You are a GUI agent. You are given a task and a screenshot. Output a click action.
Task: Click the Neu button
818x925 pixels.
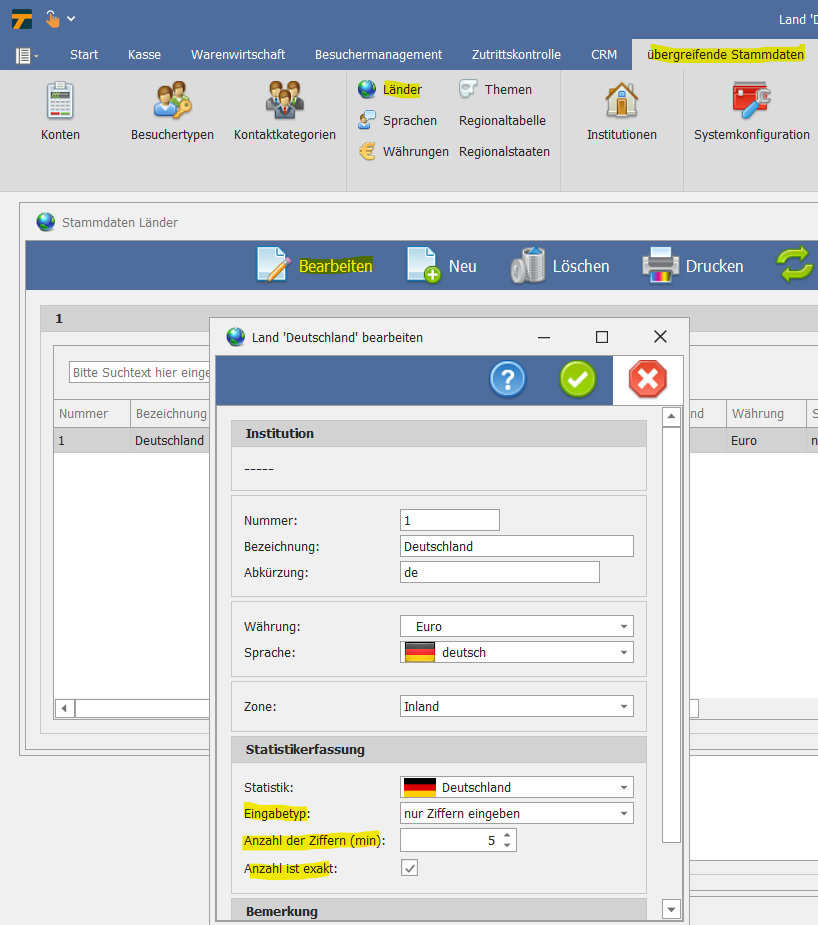pos(441,266)
